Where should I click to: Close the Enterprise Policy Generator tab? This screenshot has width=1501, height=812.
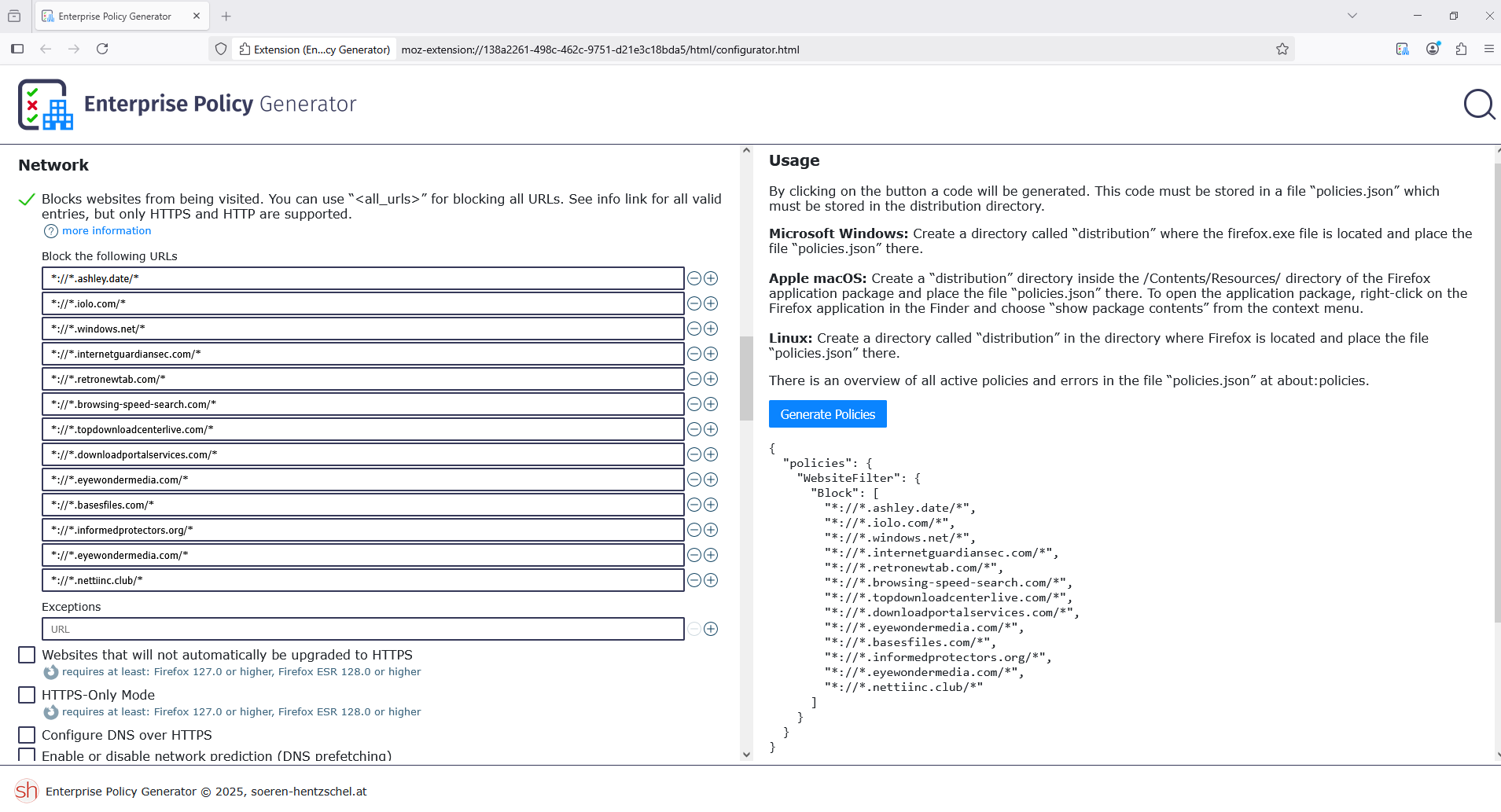197,16
